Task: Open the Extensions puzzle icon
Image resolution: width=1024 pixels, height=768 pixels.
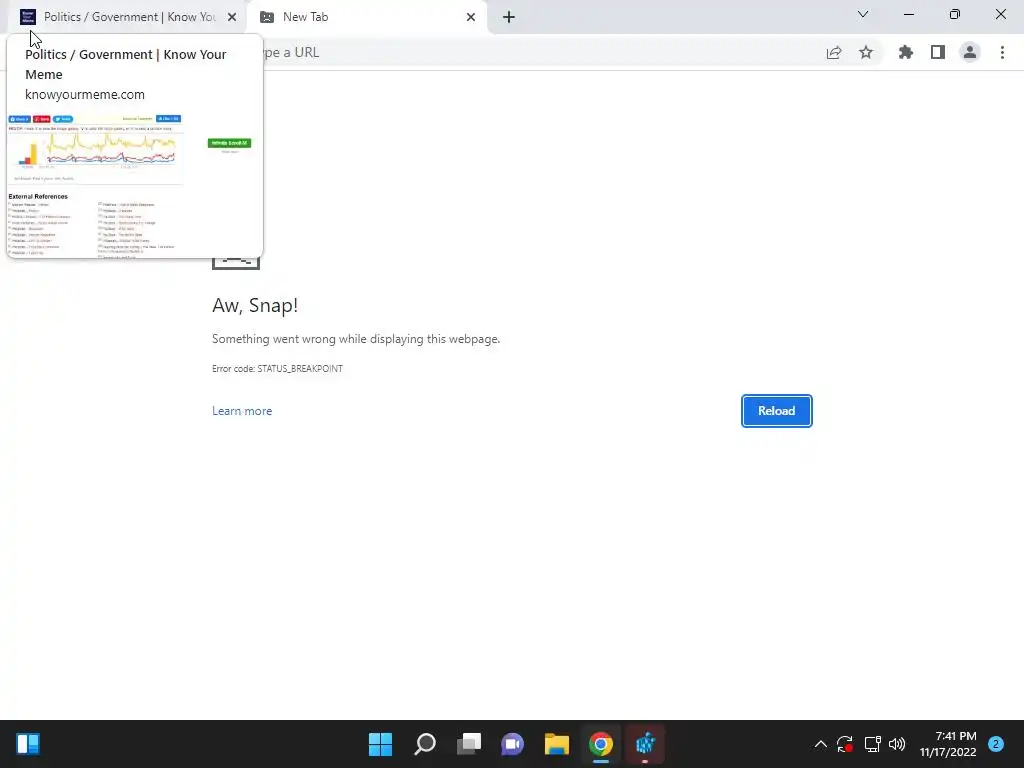Action: (906, 52)
